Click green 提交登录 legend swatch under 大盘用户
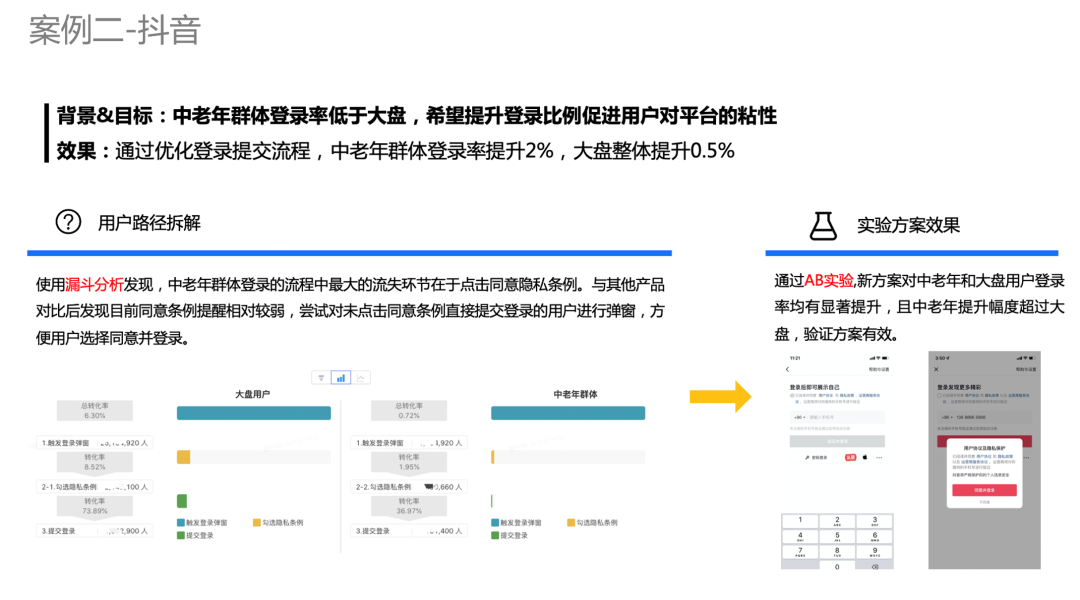The image size is (1080, 600). pos(180,535)
